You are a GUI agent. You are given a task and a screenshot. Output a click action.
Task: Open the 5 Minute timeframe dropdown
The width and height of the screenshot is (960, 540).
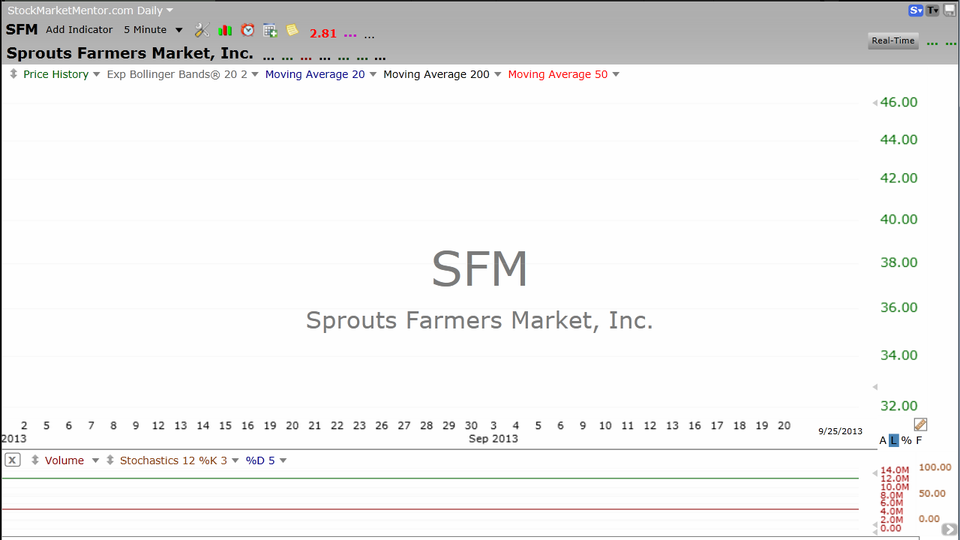(153, 29)
